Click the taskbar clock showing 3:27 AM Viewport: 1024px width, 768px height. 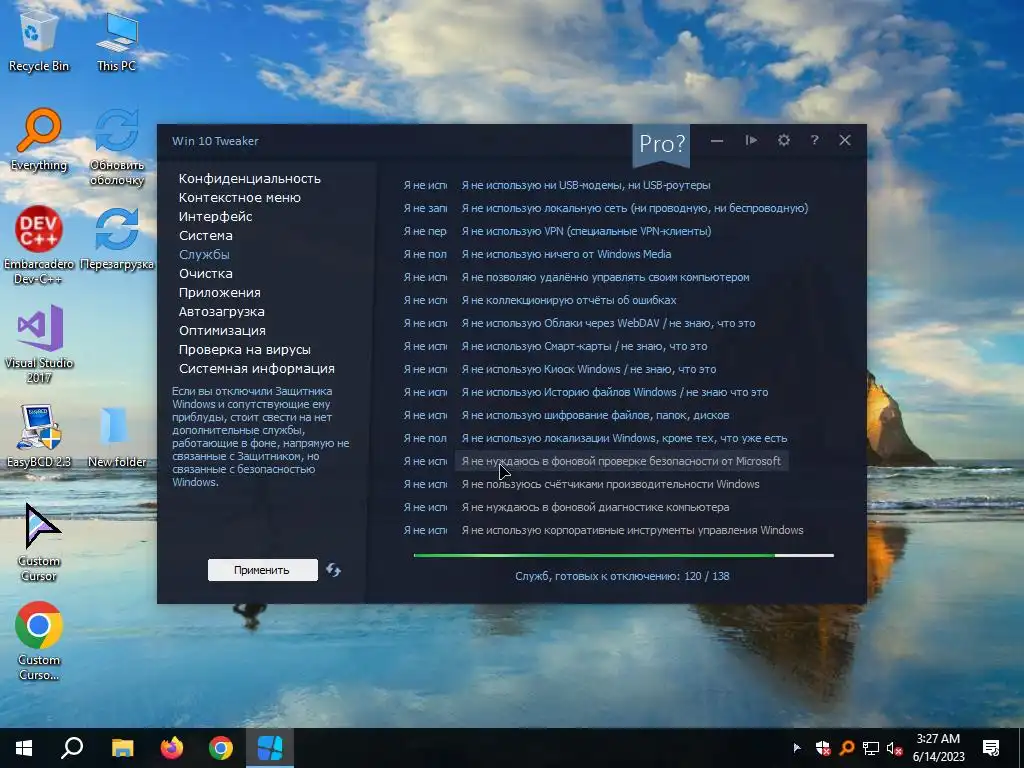[938, 748]
